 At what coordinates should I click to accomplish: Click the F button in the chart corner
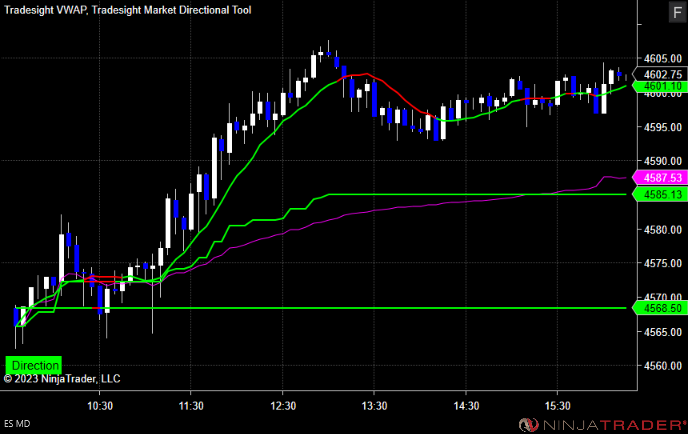point(677,12)
